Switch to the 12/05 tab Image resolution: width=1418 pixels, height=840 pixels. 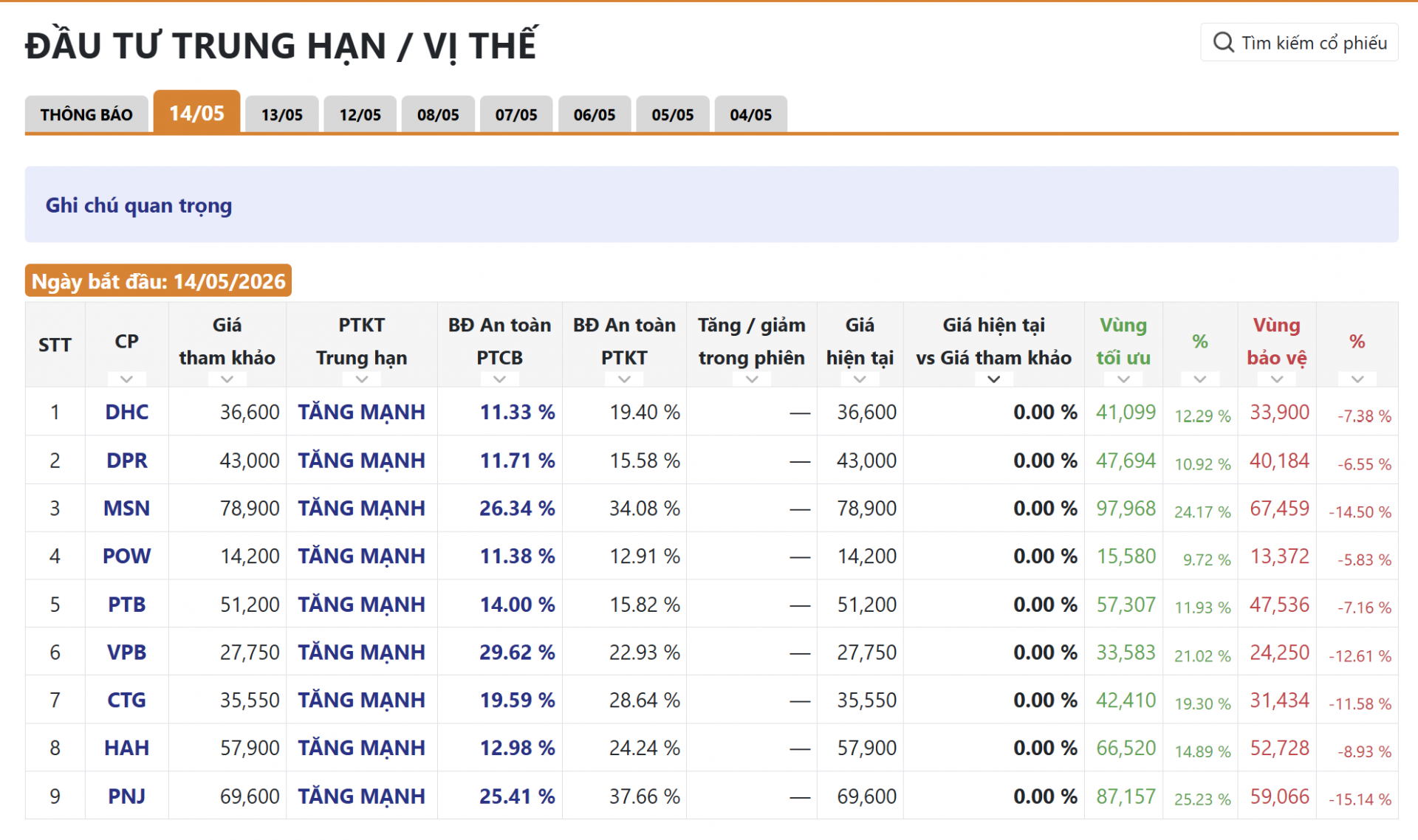pyautogui.click(x=360, y=114)
